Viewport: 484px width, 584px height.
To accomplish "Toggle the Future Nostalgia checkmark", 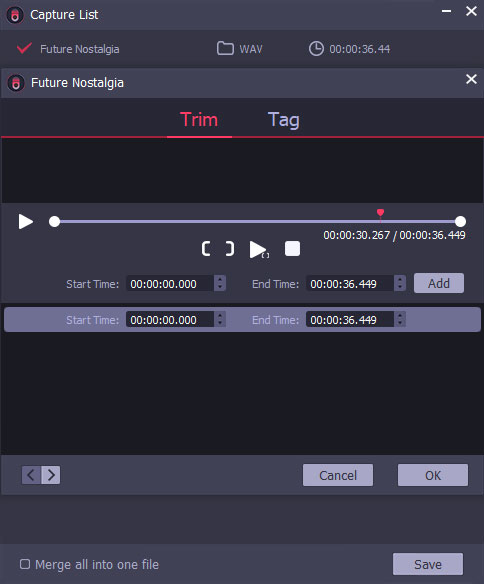I will pyautogui.click(x=24, y=48).
